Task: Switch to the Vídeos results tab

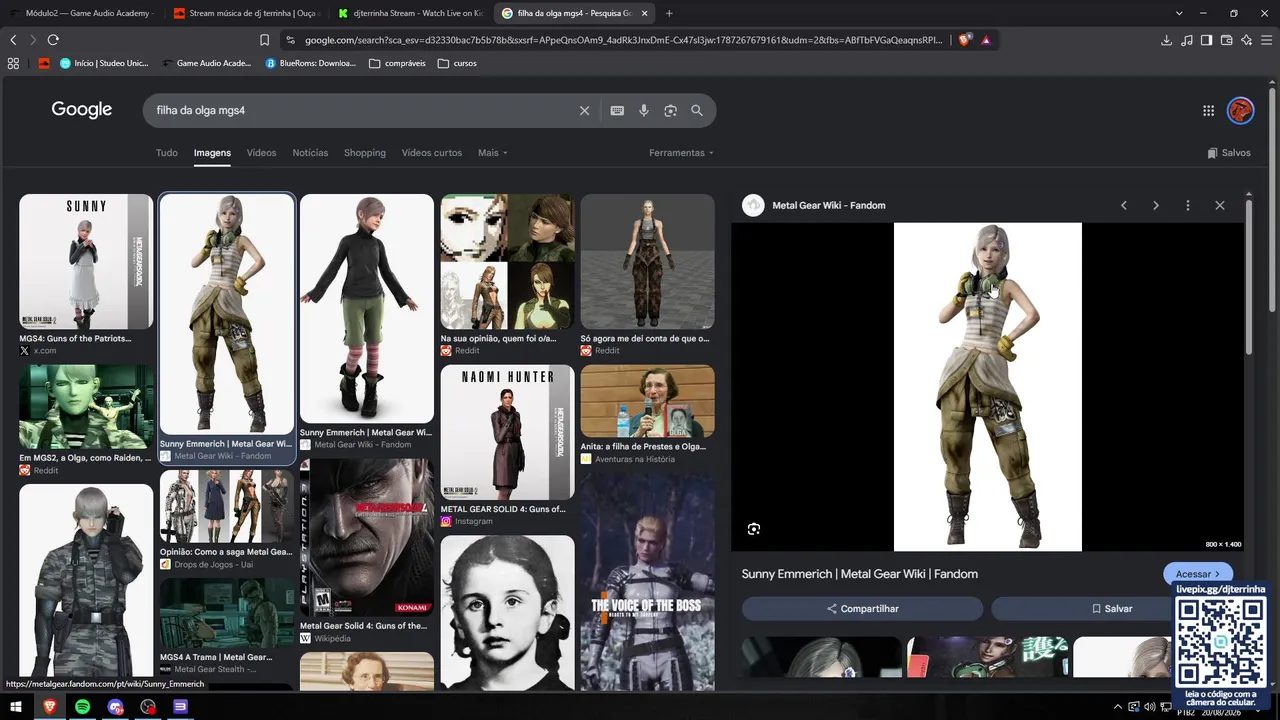Action: (x=261, y=153)
